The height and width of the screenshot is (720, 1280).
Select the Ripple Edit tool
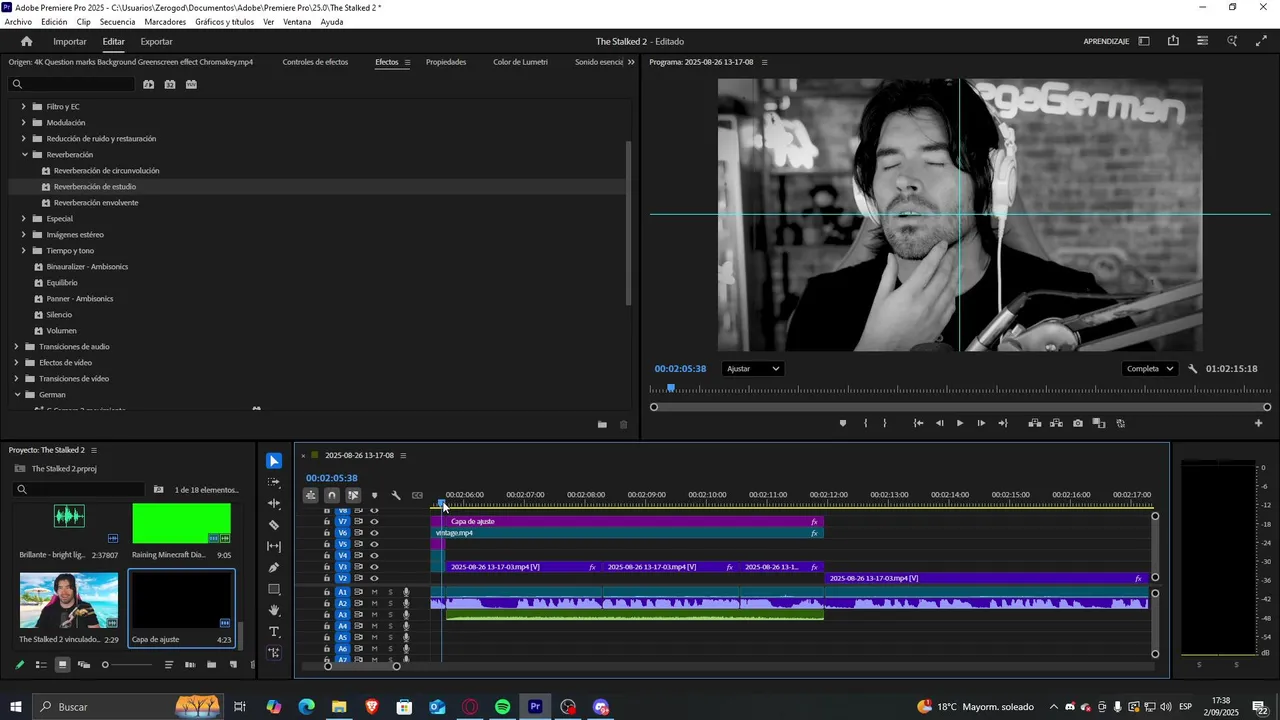click(x=274, y=503)
